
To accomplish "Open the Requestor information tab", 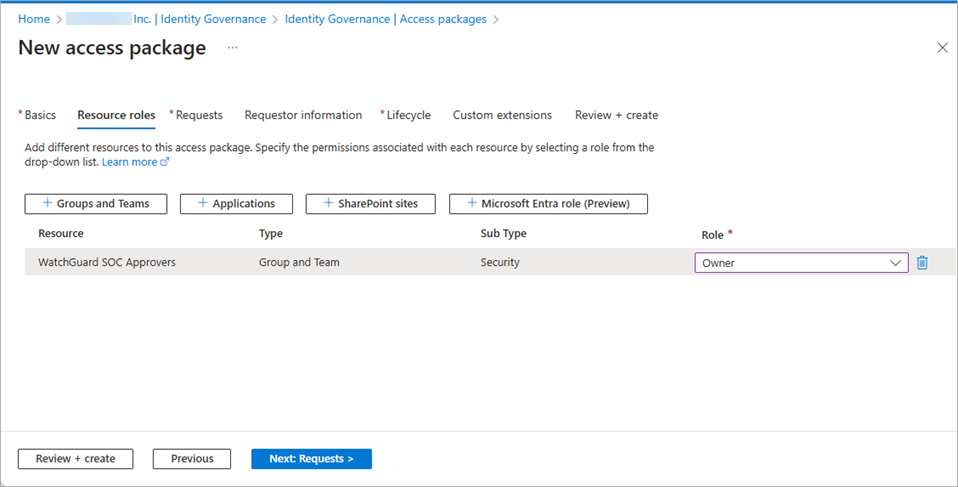I will 303,115.
